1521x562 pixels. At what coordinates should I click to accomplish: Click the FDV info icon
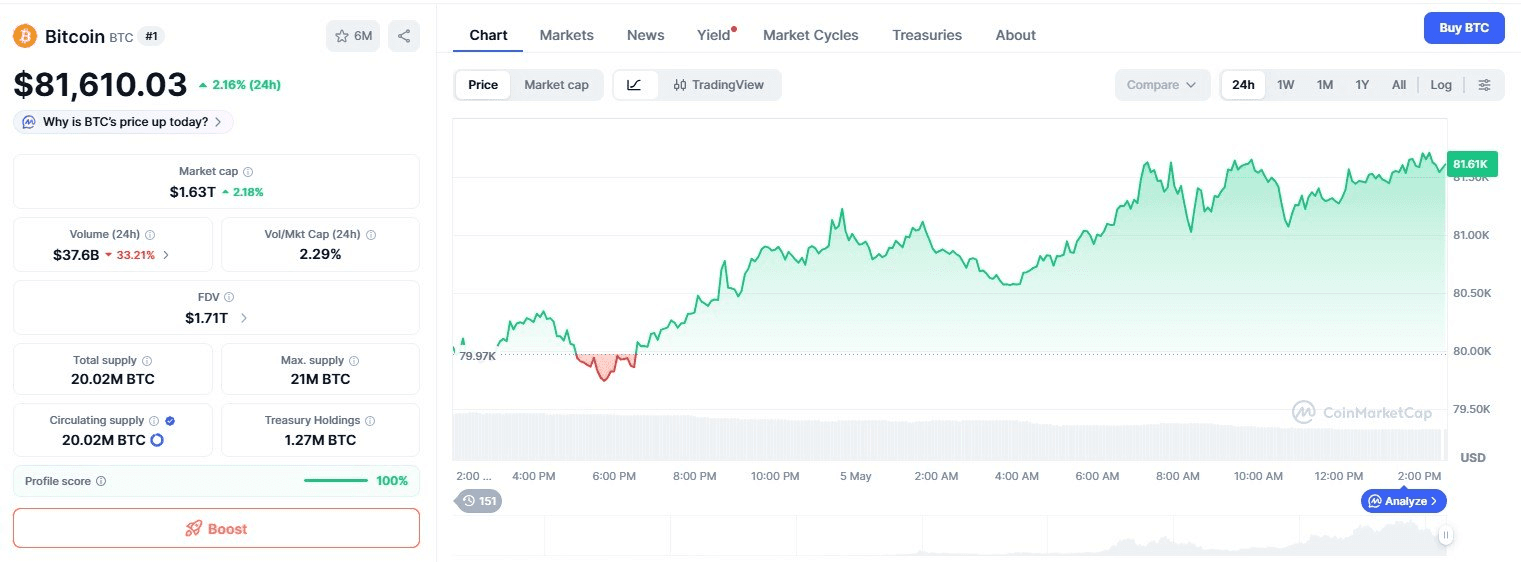[229, 298]
